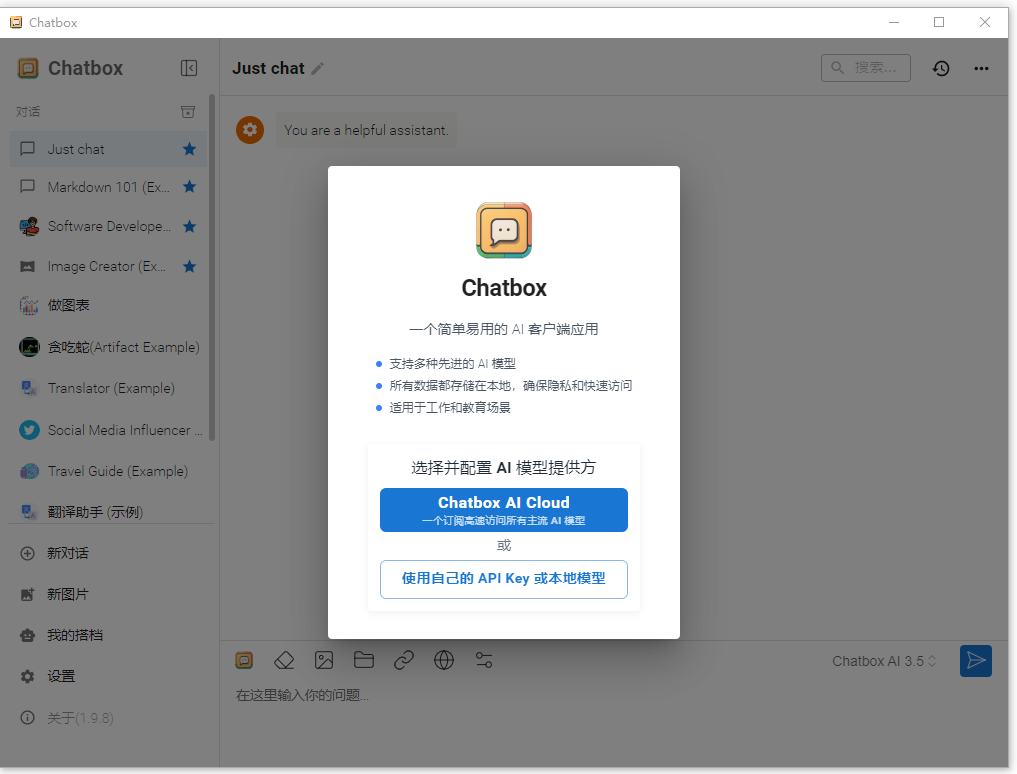Viewport: 1017px width, 774px height.
Task: Open Image Creator example conversation
Action: click(x=108, y=267)
